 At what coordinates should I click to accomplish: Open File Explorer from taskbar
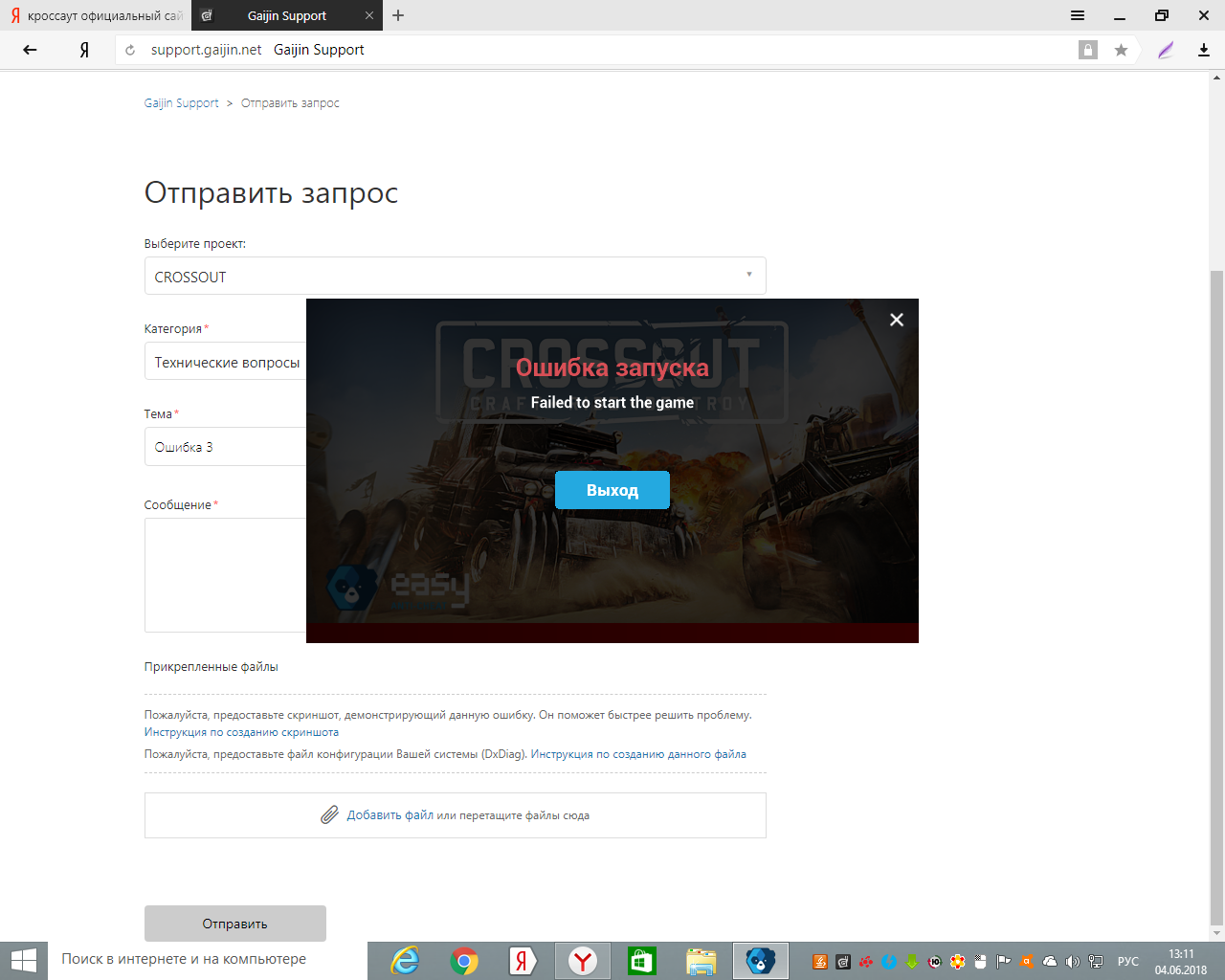click(702, 961)
